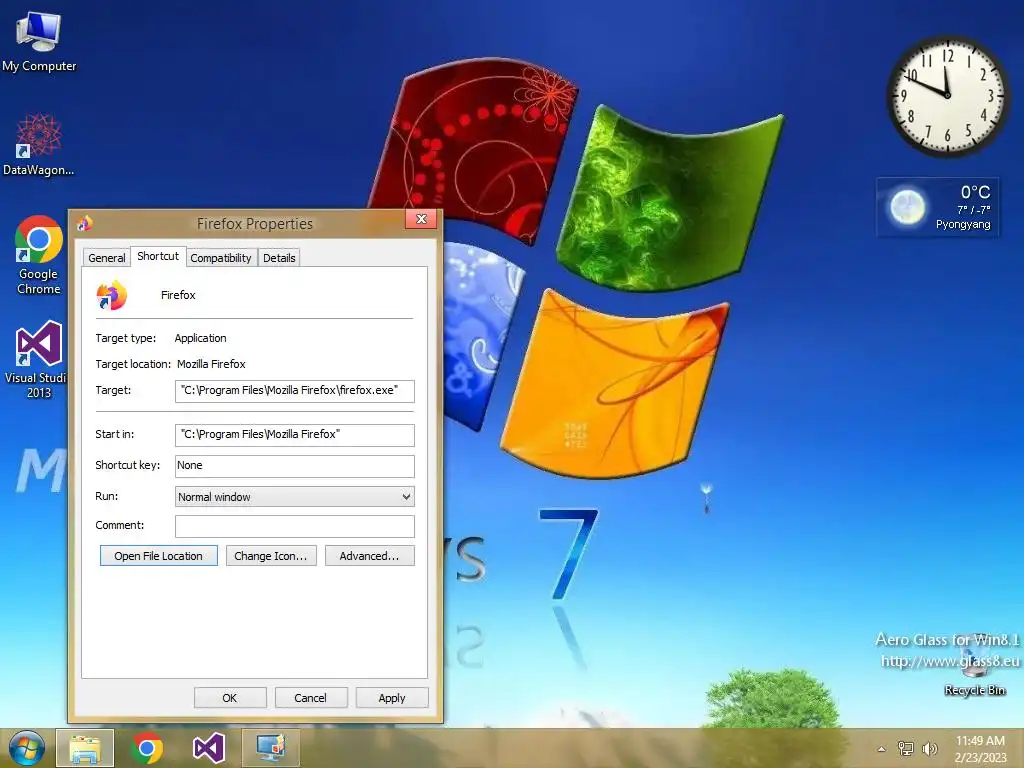Click the Apply button
This screenshot has width=1024, height=768.
tap(392, 697)
